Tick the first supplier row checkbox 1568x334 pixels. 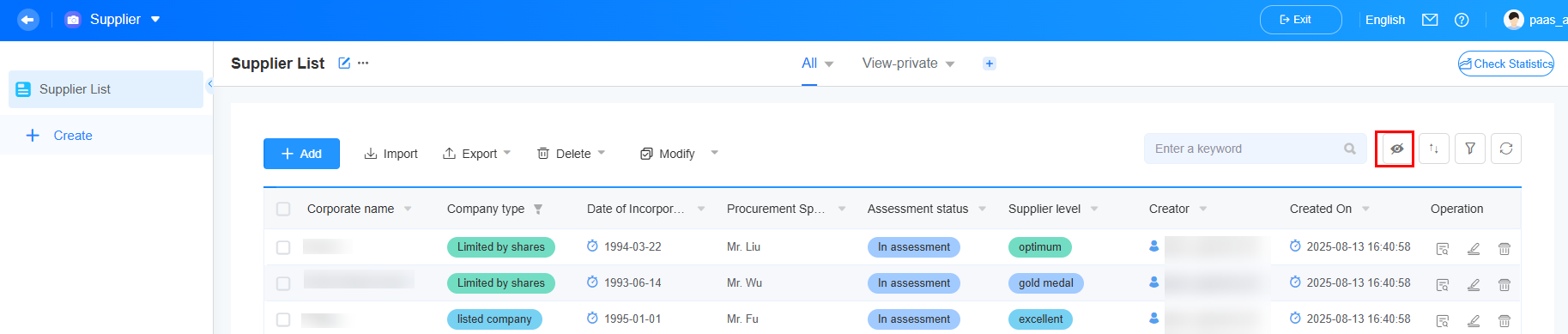point(283,247)
